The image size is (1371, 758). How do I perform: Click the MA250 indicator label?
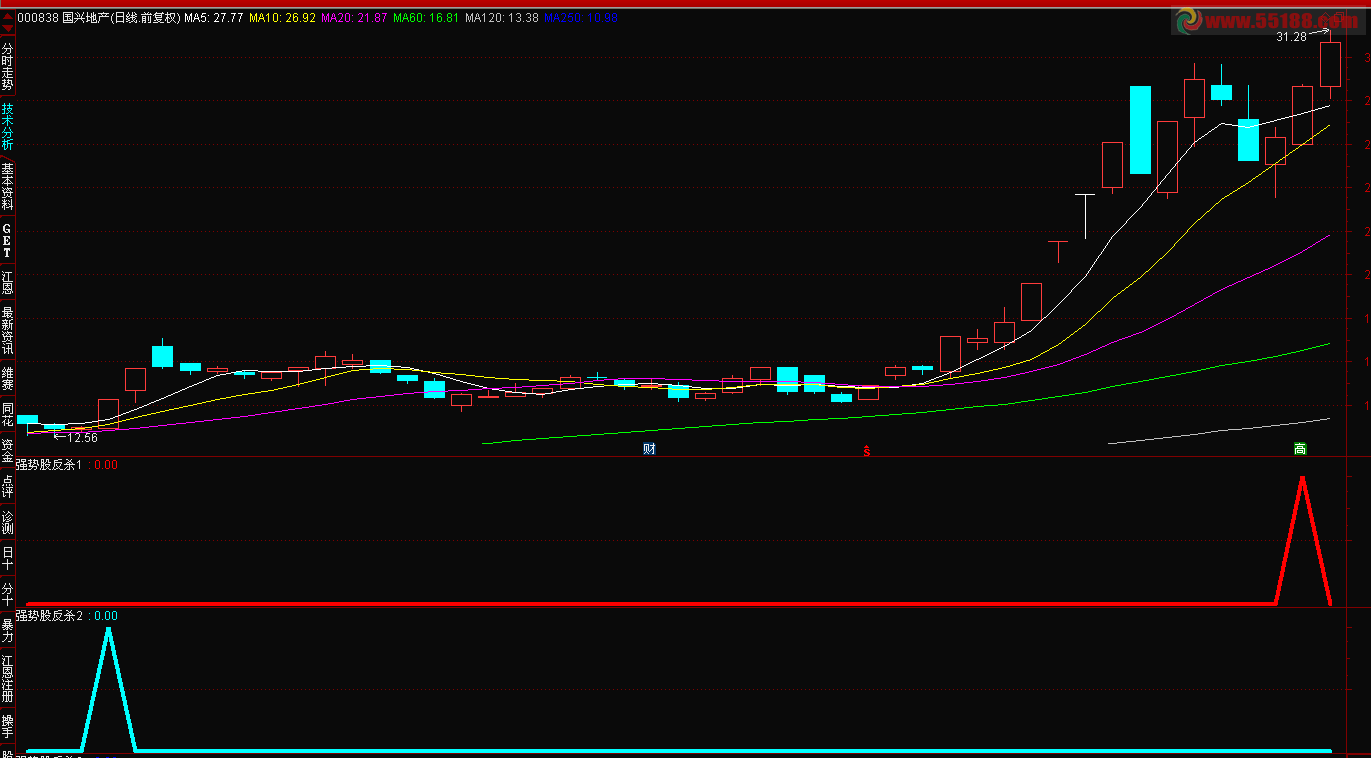click(x=581, y=18)
